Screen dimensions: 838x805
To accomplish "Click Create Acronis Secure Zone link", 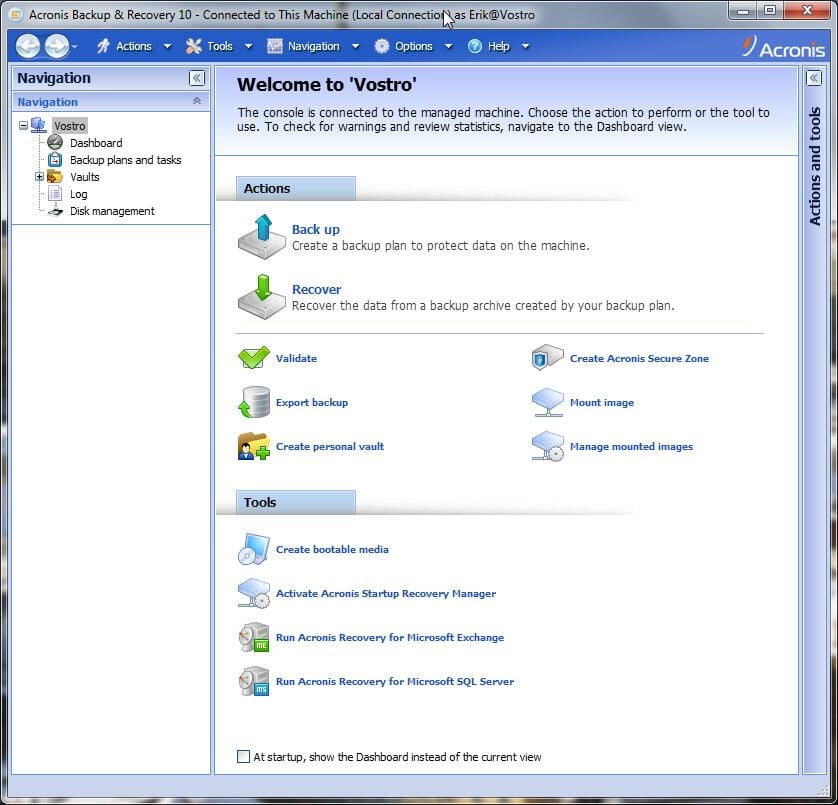I will pos(639,359).
